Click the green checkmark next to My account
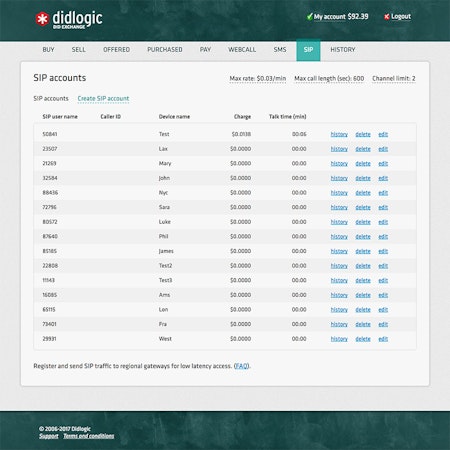Viewport: 450px width, 450px height. coord(310,16)
